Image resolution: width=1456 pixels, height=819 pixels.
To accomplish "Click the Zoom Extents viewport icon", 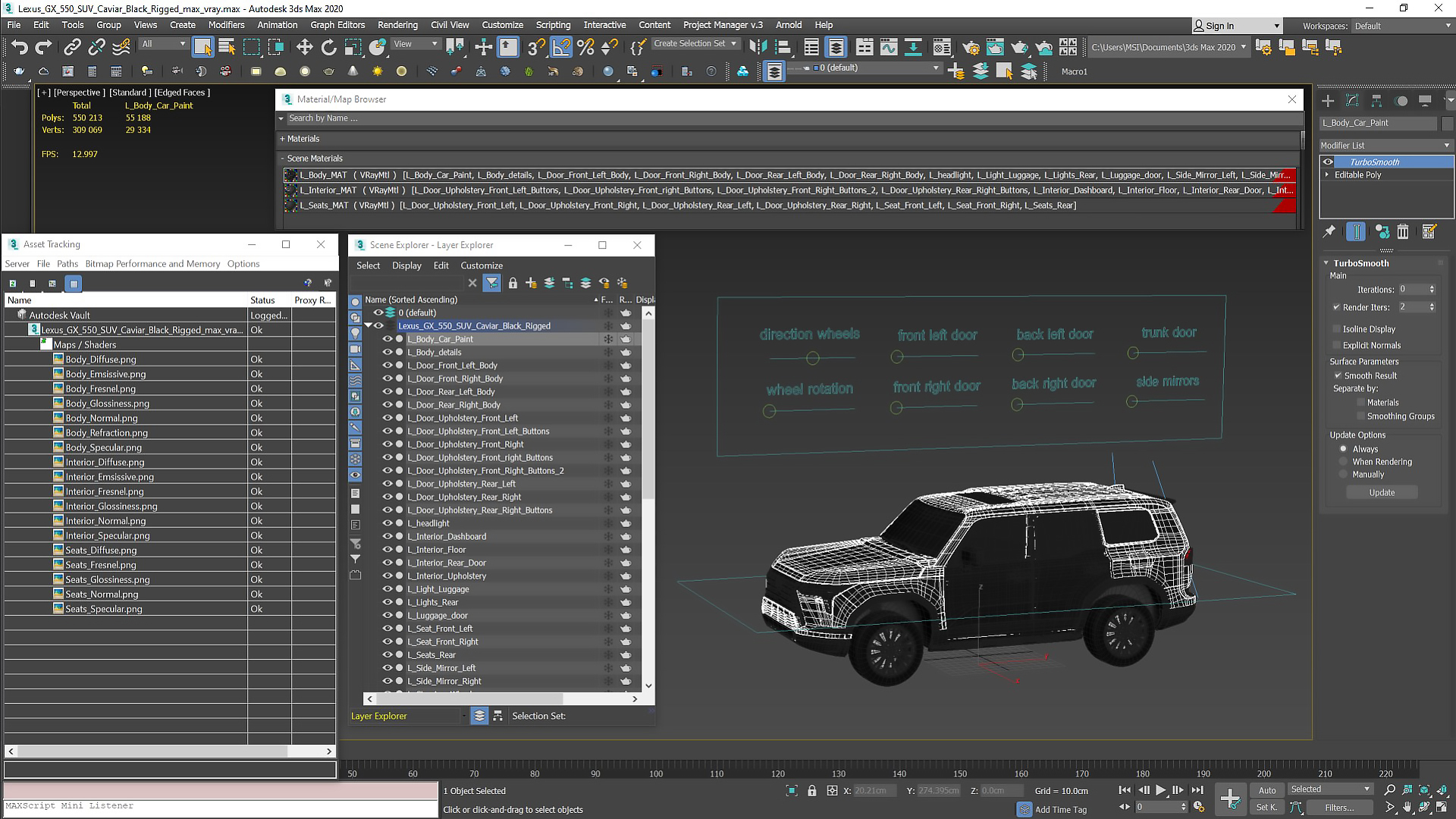I will 1424,789.
